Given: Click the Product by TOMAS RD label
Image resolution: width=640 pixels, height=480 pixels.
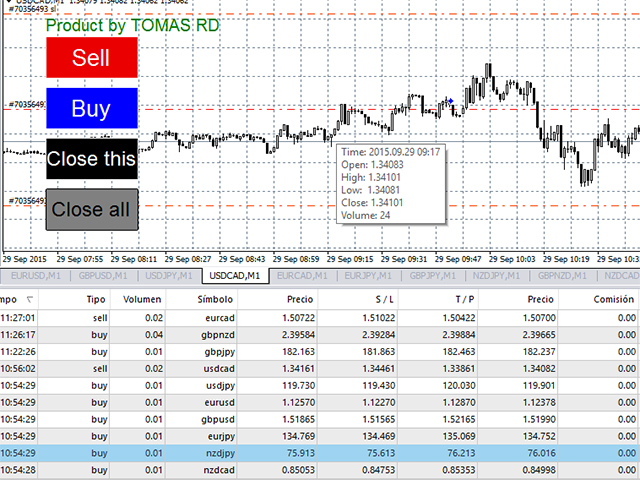Looking at the screenshot, I should [132, 26].
